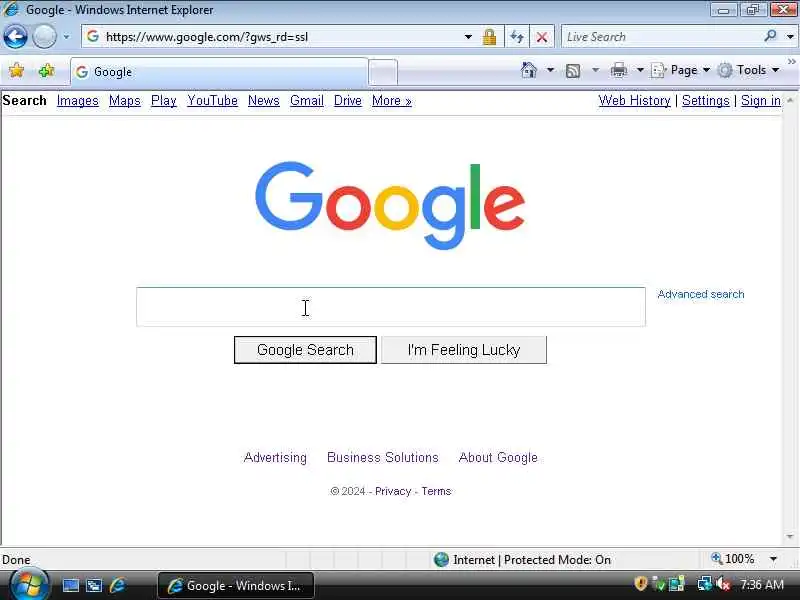Open the YouTube link
Image resolution: width=800 pixels, height=600 pixels.
click(212, 101)
